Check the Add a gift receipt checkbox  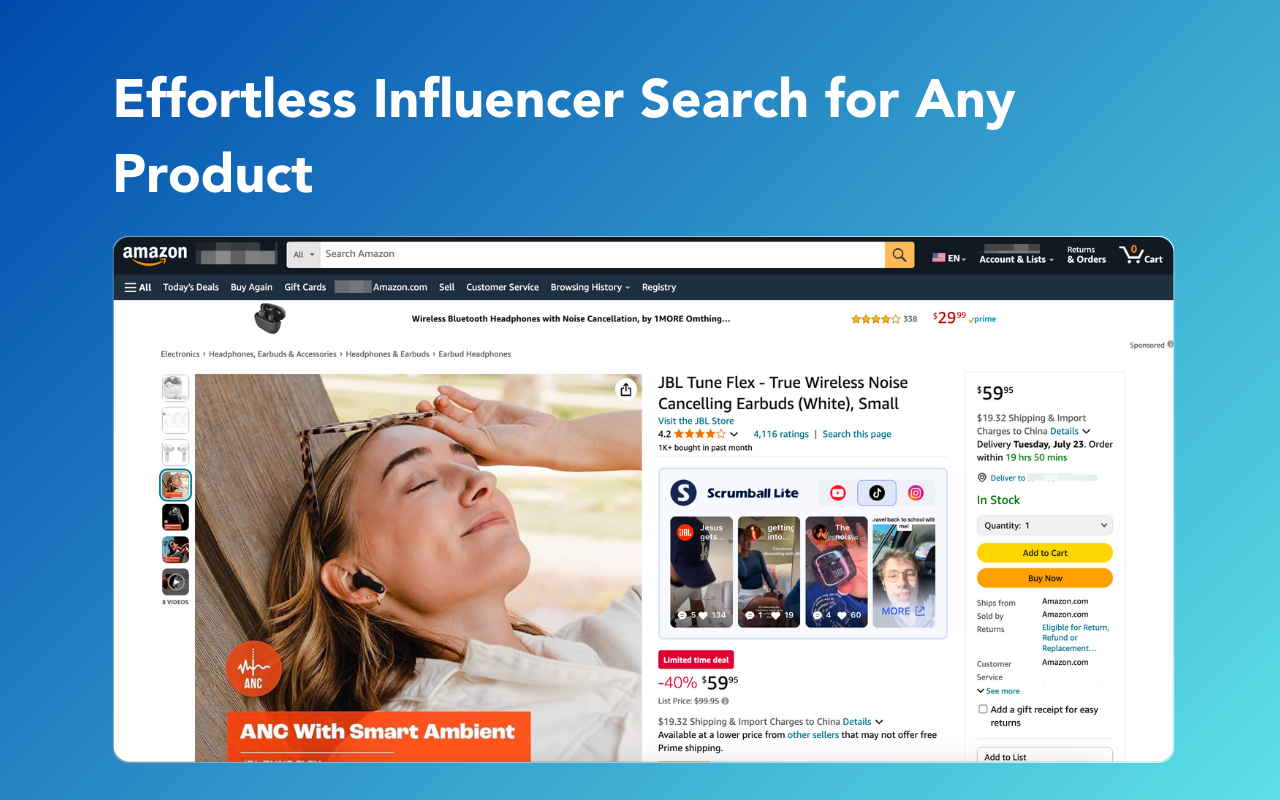coord(983,709)
